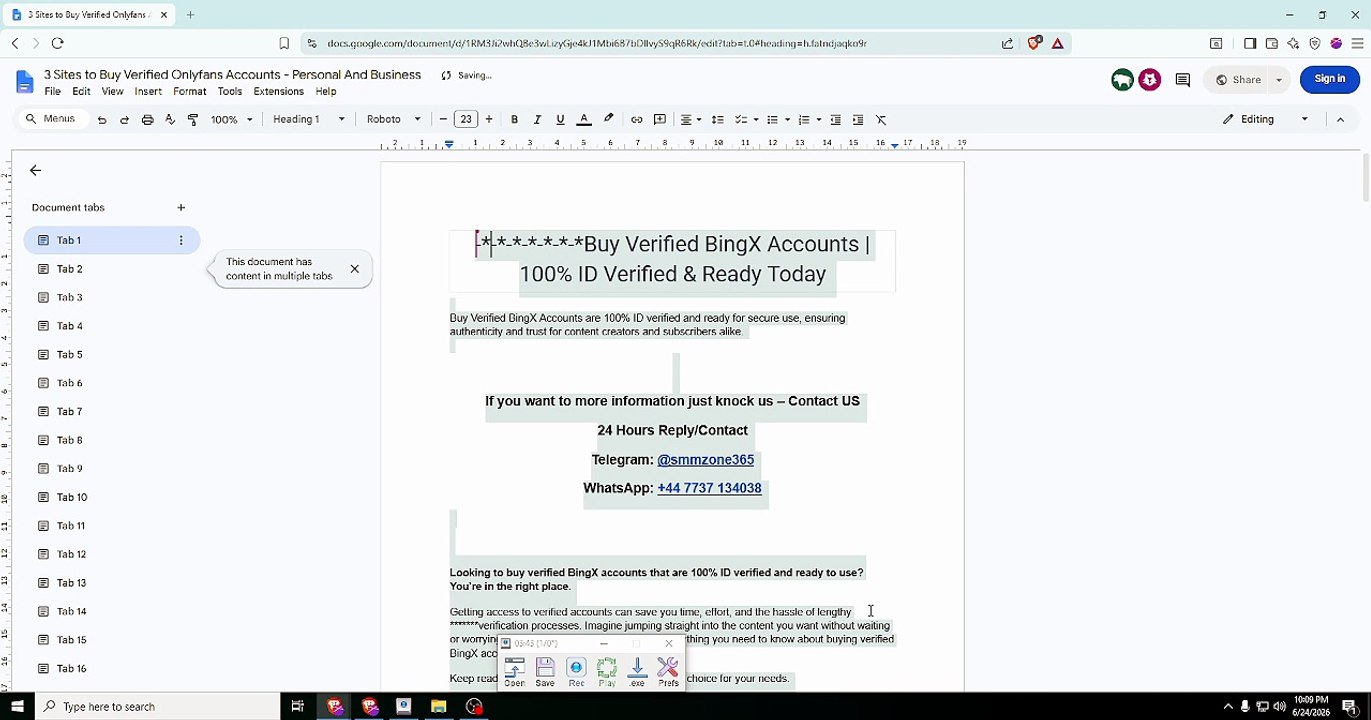The height and width of the screenshot is (720, 1371).
Task: Open the View menu
Action: [113, 92]
